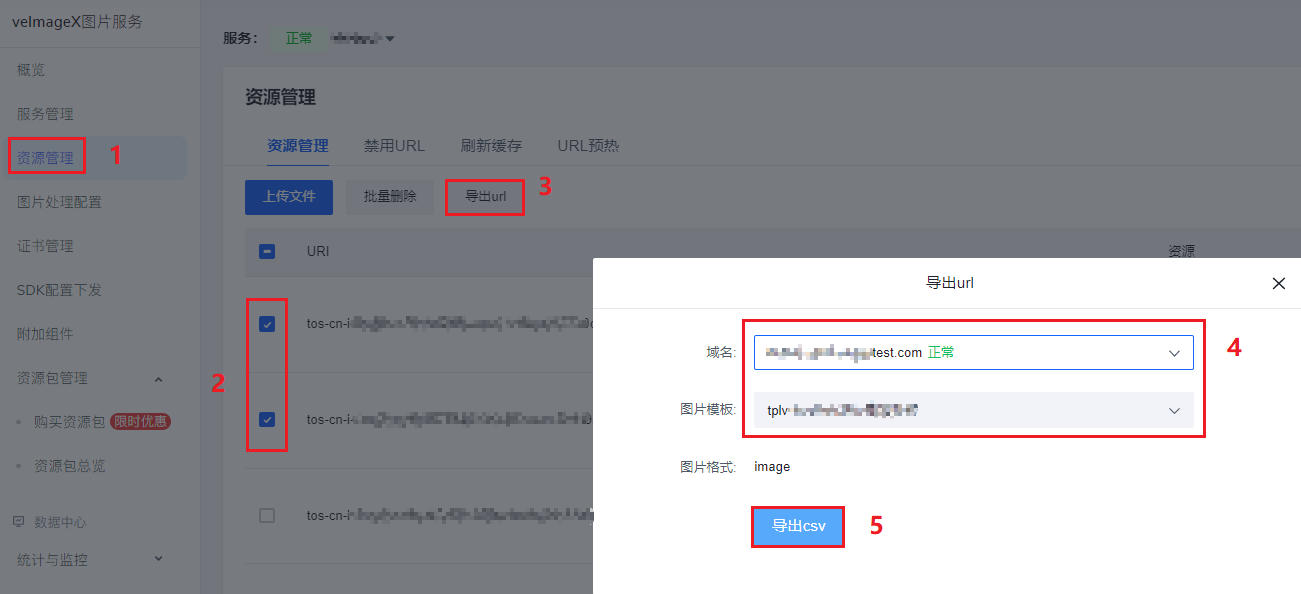1301x594 pixels.
Task: Open 概览 in the sidebar
Action: tap(31, 70)
